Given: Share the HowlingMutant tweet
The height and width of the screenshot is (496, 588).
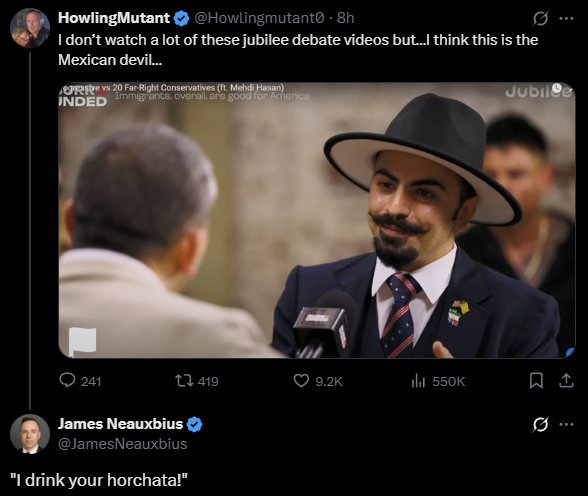Looking at the screenshot, I should [566, 380].
